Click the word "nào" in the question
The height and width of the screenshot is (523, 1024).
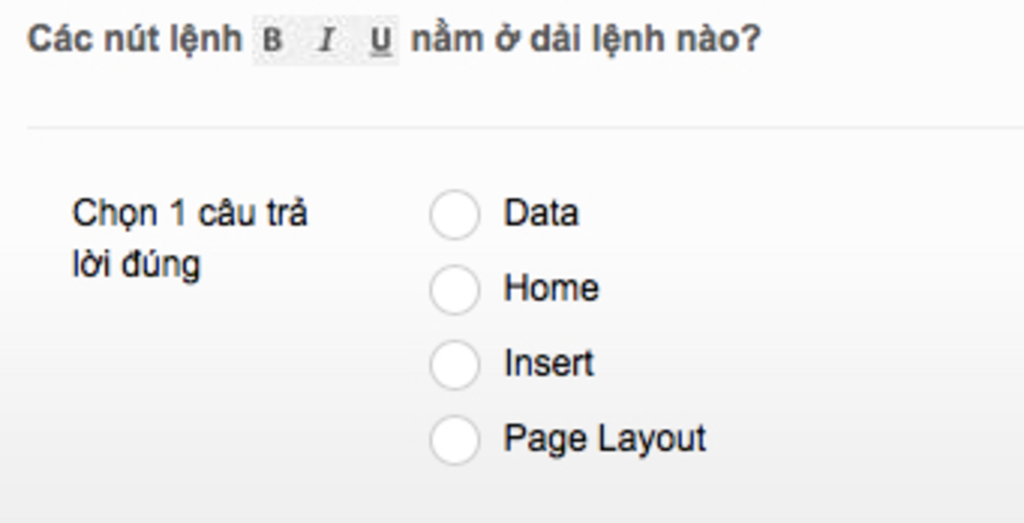coord(714,40)
